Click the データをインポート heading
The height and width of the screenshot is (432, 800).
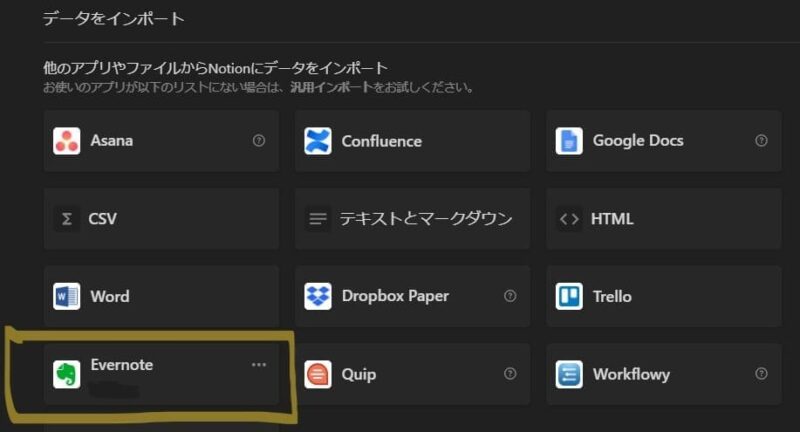point(113,19)
